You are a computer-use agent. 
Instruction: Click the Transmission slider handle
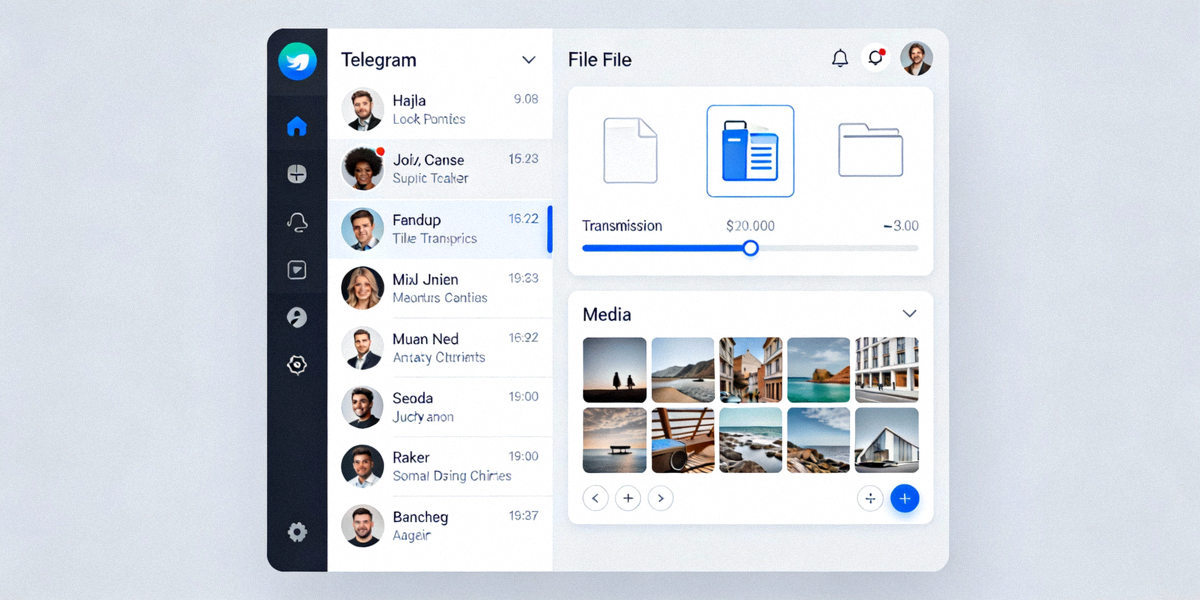pos(750,248)
